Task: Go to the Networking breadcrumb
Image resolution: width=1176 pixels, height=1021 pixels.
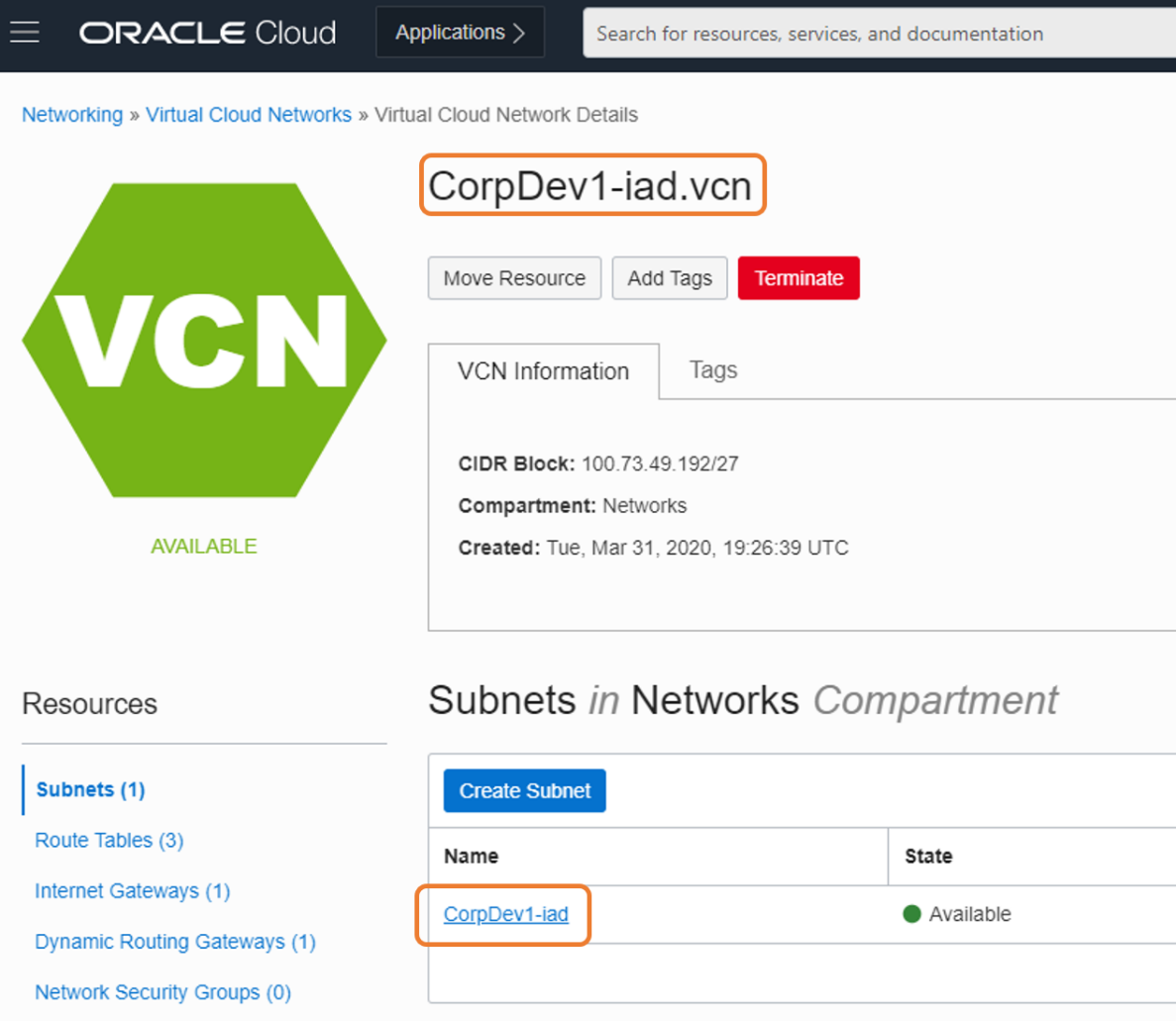Action: [72, 115]
